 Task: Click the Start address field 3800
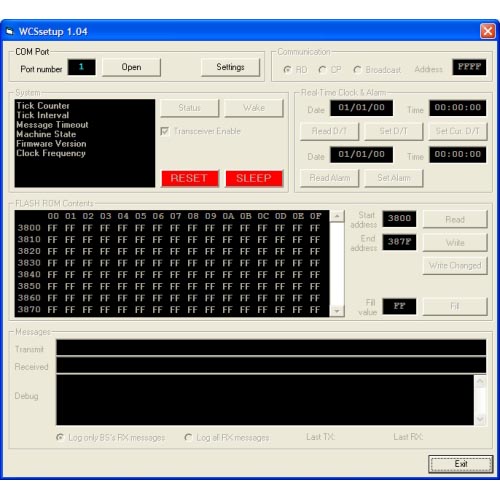pos(399,219)
